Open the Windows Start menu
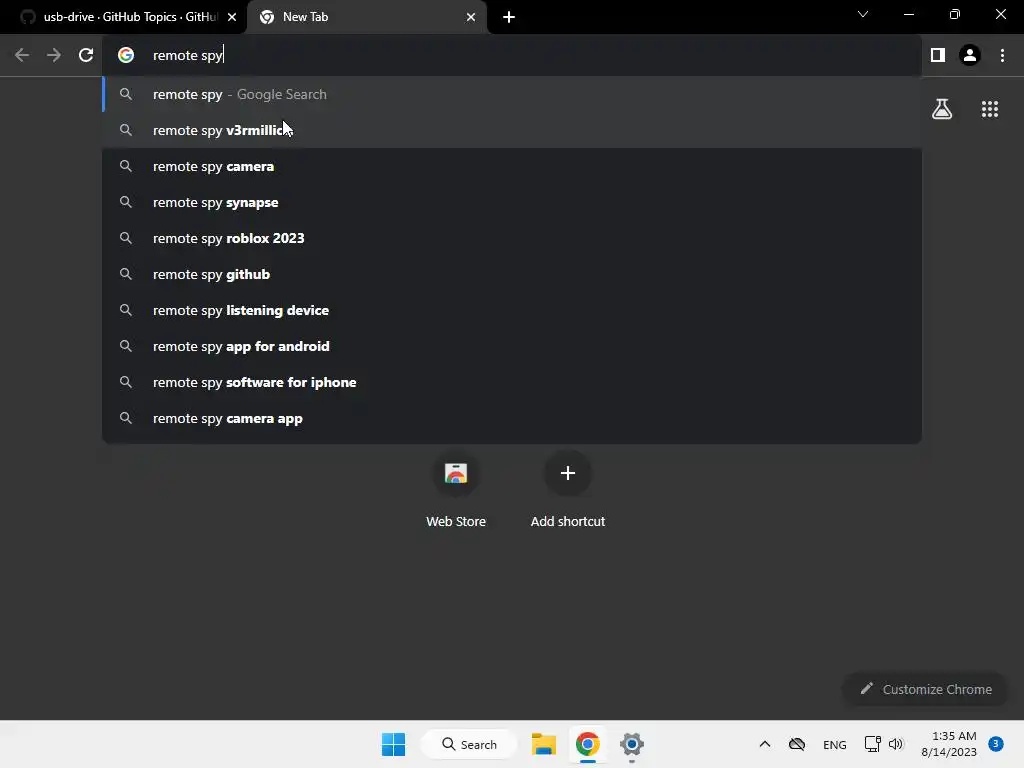 pos(393,744)
